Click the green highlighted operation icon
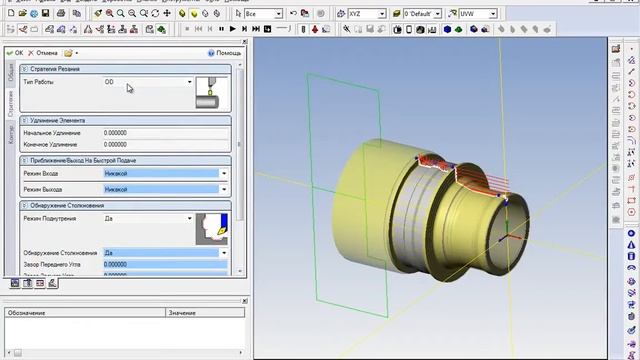 (x=161, y=29)
